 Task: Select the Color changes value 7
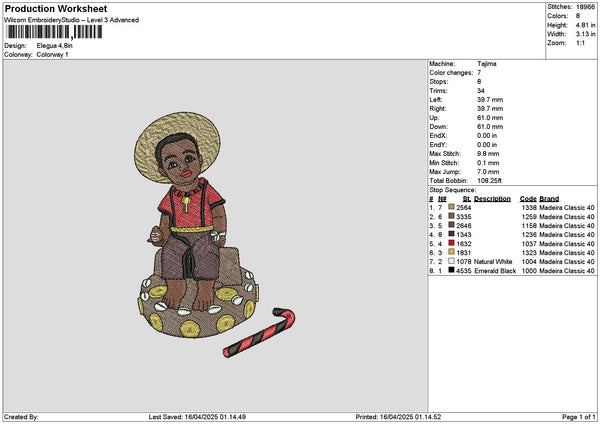coord(479,73)
